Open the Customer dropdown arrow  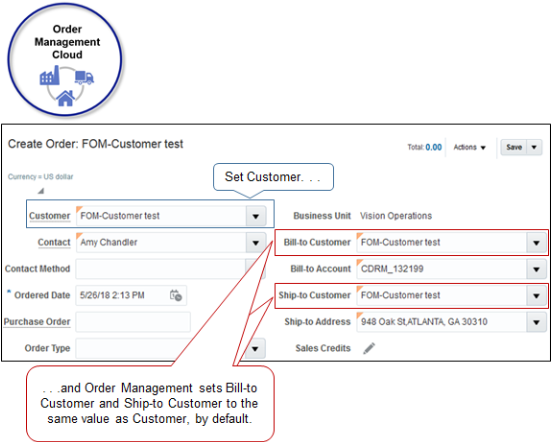256,216
